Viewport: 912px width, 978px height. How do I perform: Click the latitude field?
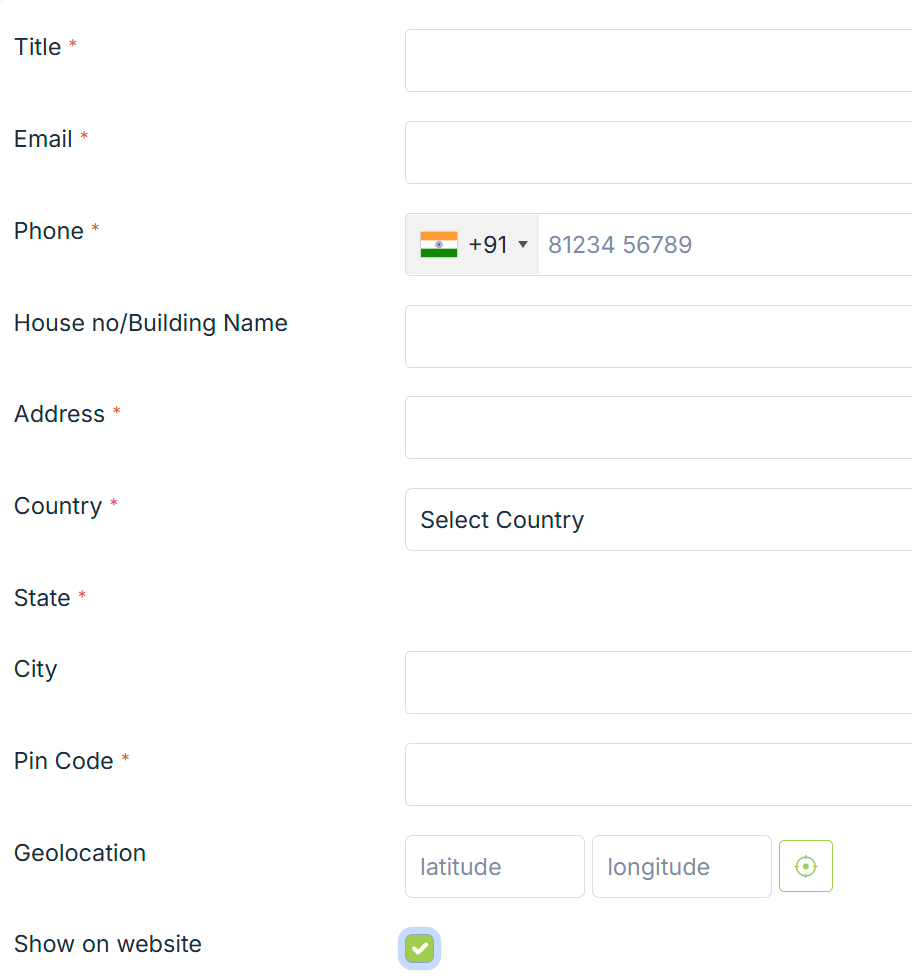pos(495,867)
